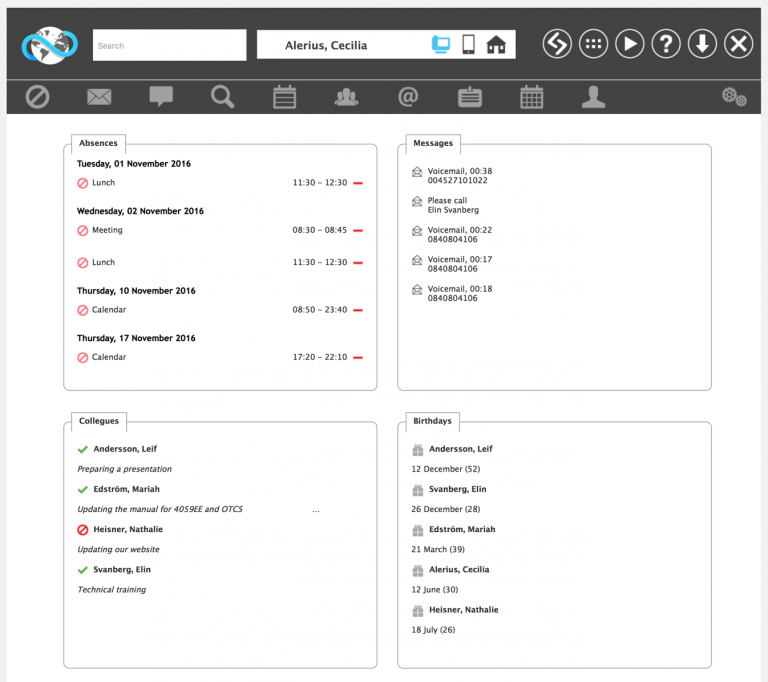Click the download arrow button
The height and width of the screenshot is (682, 768).
point(702,44)
